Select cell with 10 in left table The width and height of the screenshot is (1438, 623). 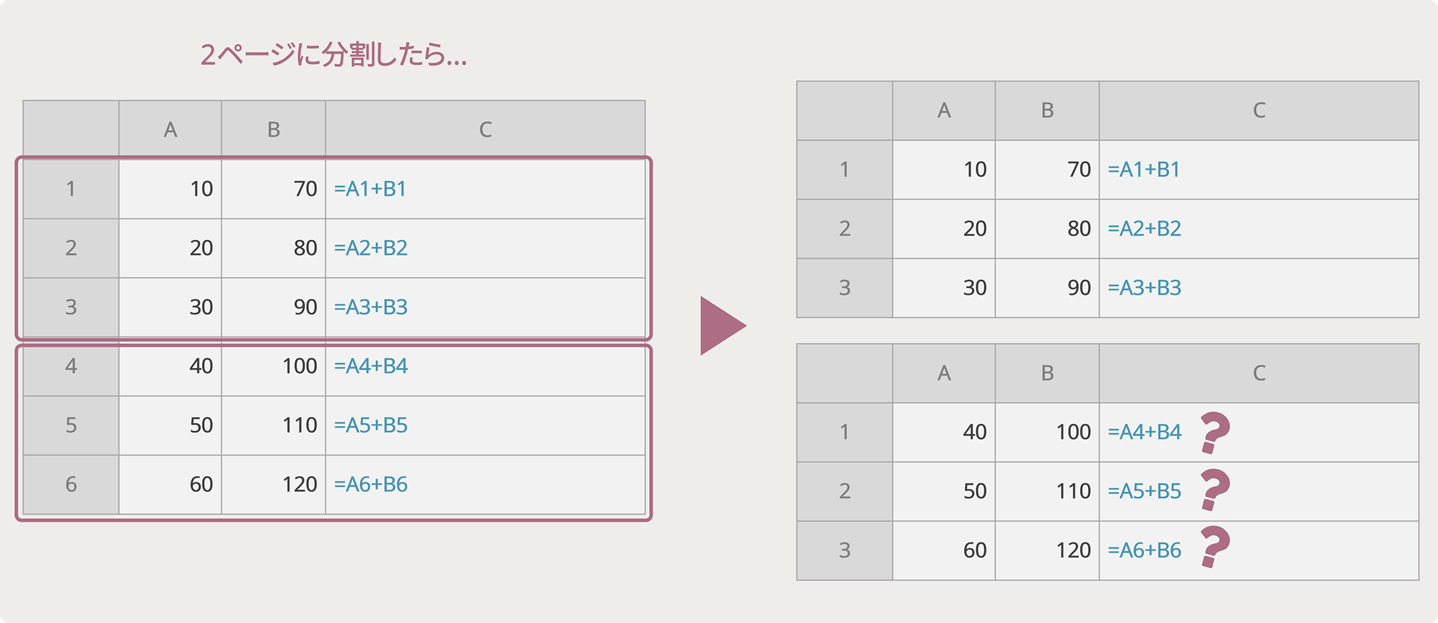[170, 188]
